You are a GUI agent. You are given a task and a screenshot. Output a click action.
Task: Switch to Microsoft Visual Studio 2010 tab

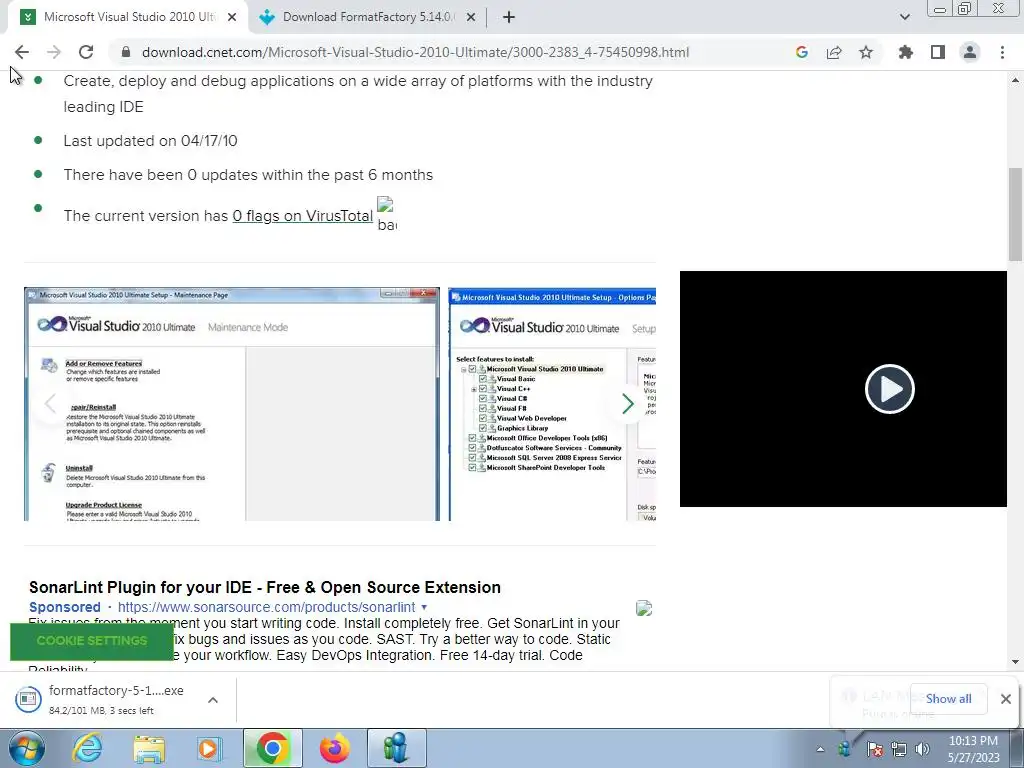click(x=129, y=18)
